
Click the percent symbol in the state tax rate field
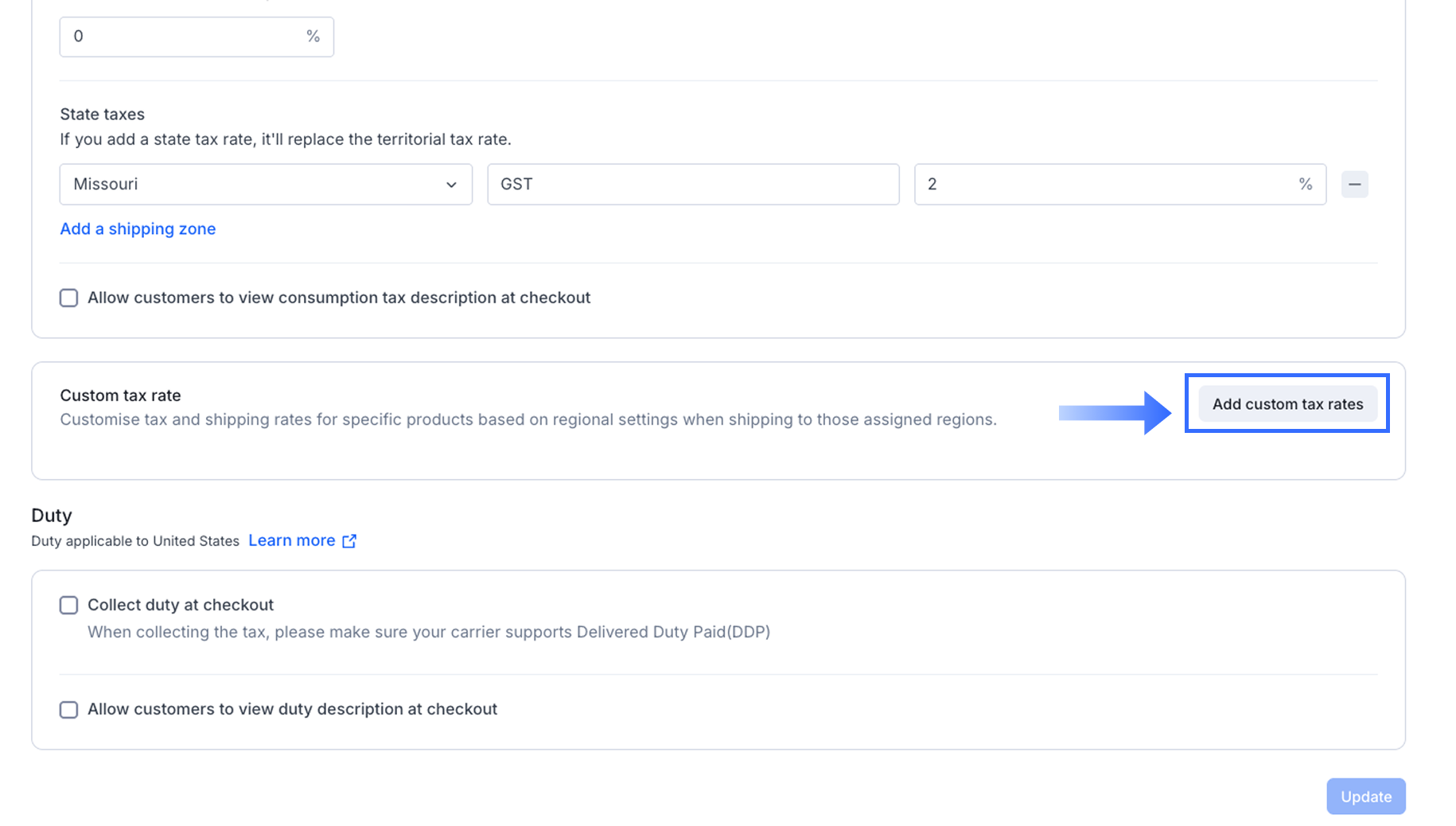point(1305,185)
